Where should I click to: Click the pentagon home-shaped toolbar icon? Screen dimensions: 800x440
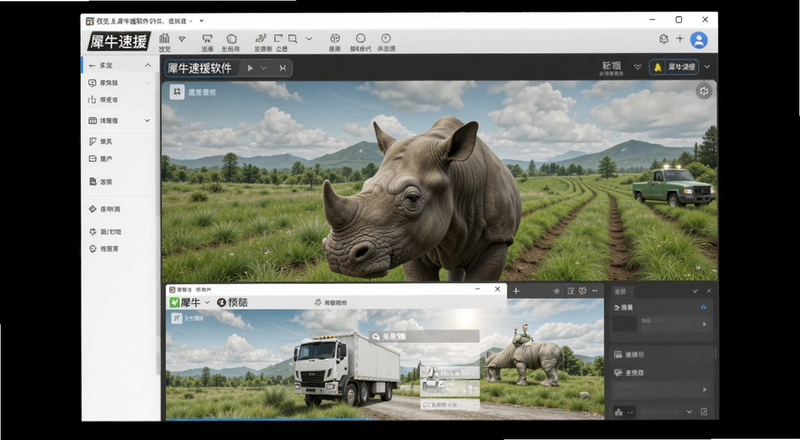coord(231,39)
